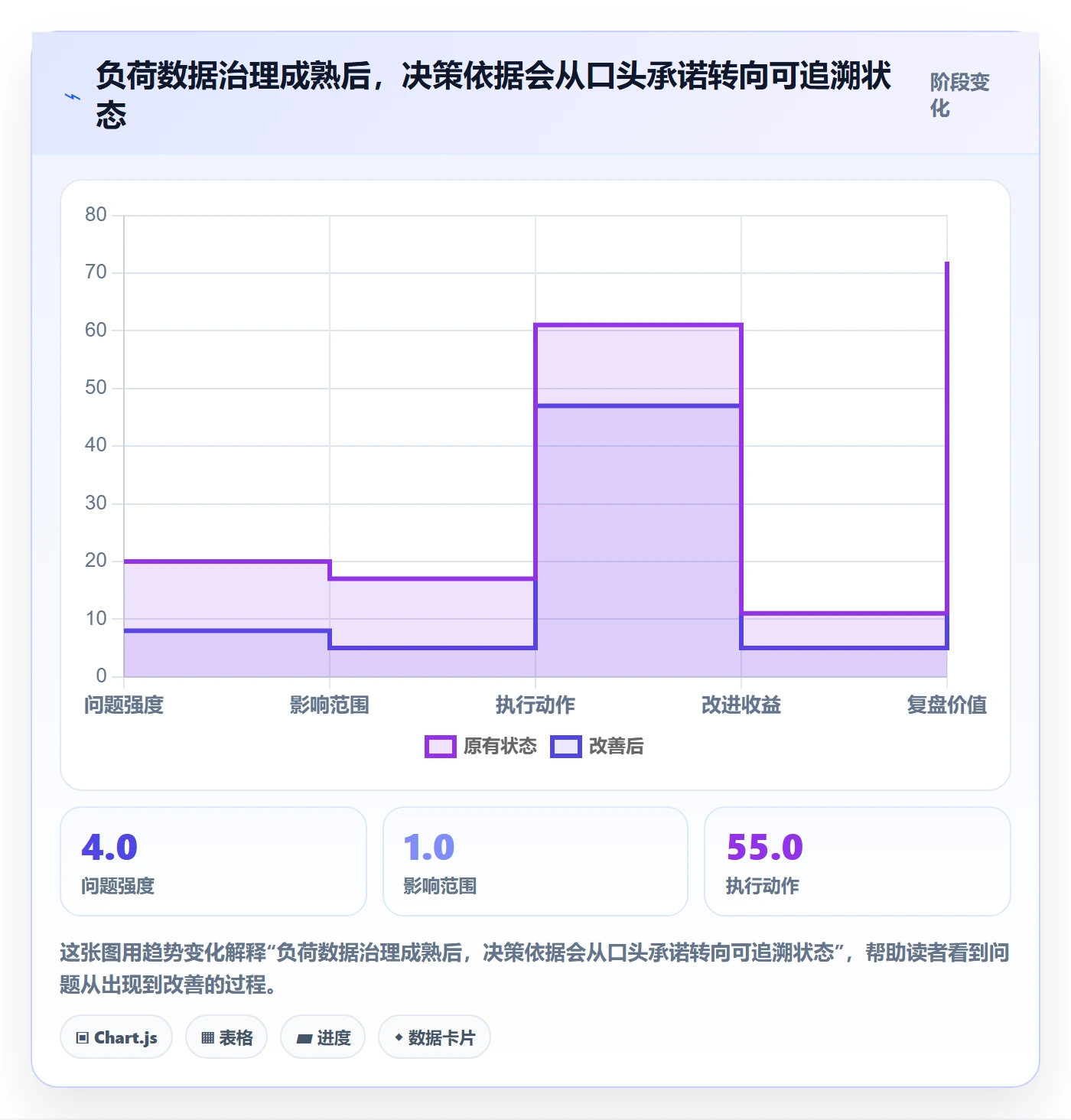Open the 55.0 执行动作 data card
This screenshot has width=1071, height=1120.
(x=858, y=861)
